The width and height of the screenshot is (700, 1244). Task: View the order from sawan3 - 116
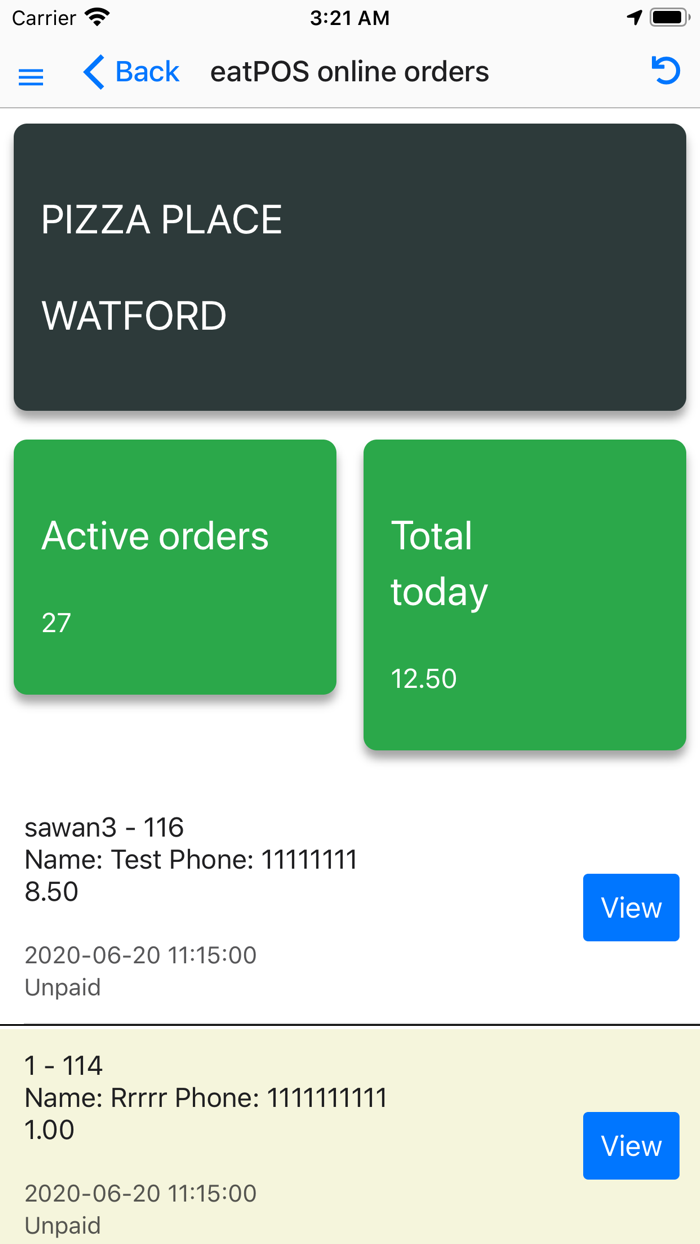631,907
